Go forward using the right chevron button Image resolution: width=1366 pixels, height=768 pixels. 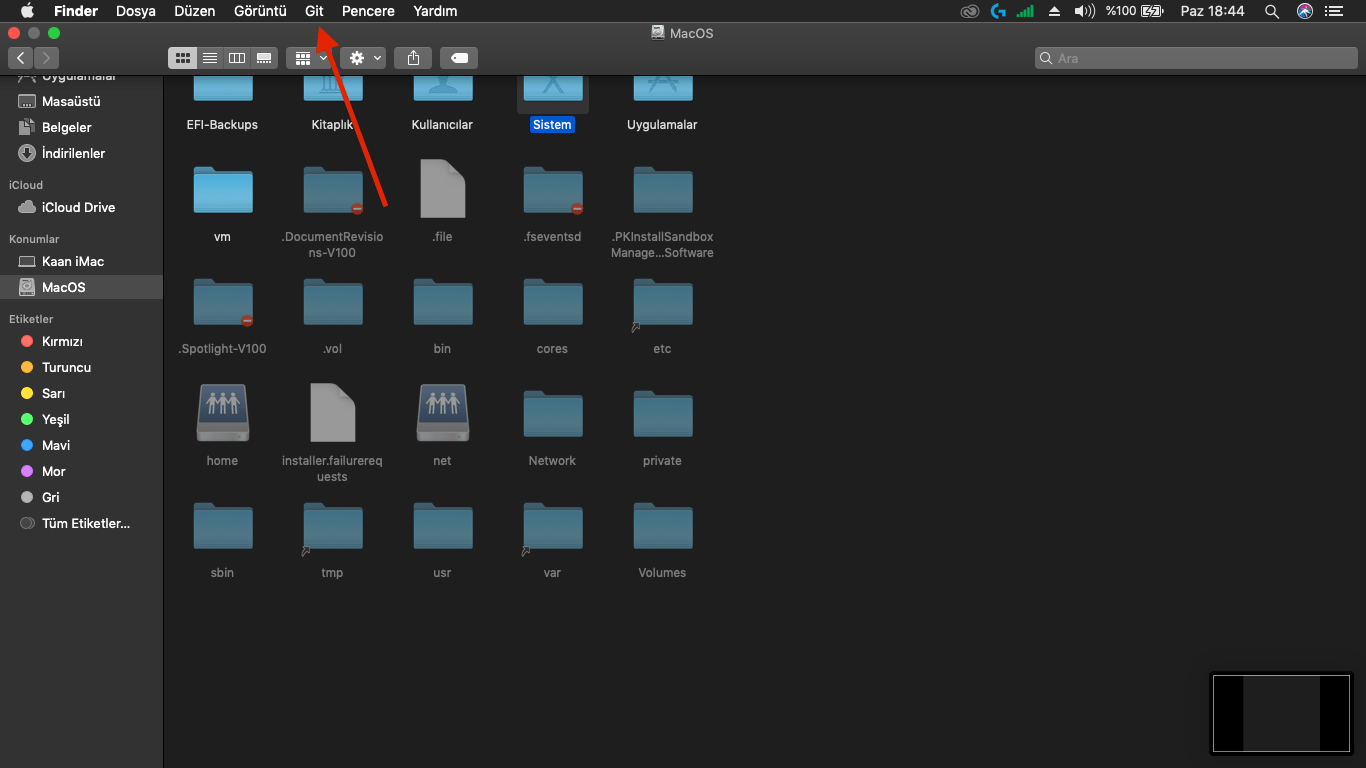[47, 58]
